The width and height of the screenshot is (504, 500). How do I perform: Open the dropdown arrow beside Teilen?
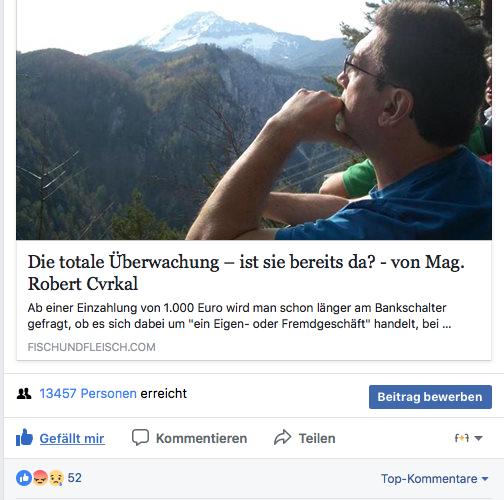coord(478,438)
